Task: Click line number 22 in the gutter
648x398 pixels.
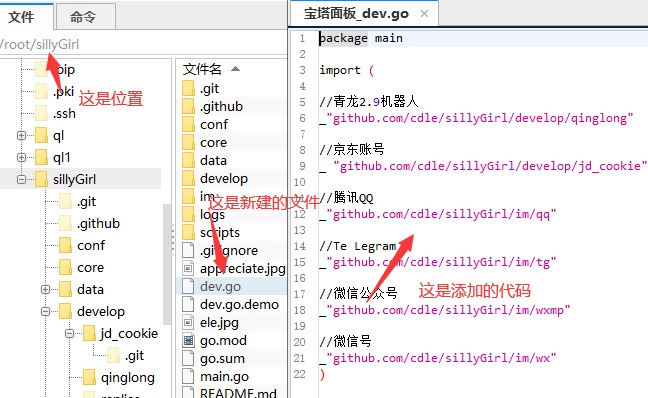Action: 300,374
